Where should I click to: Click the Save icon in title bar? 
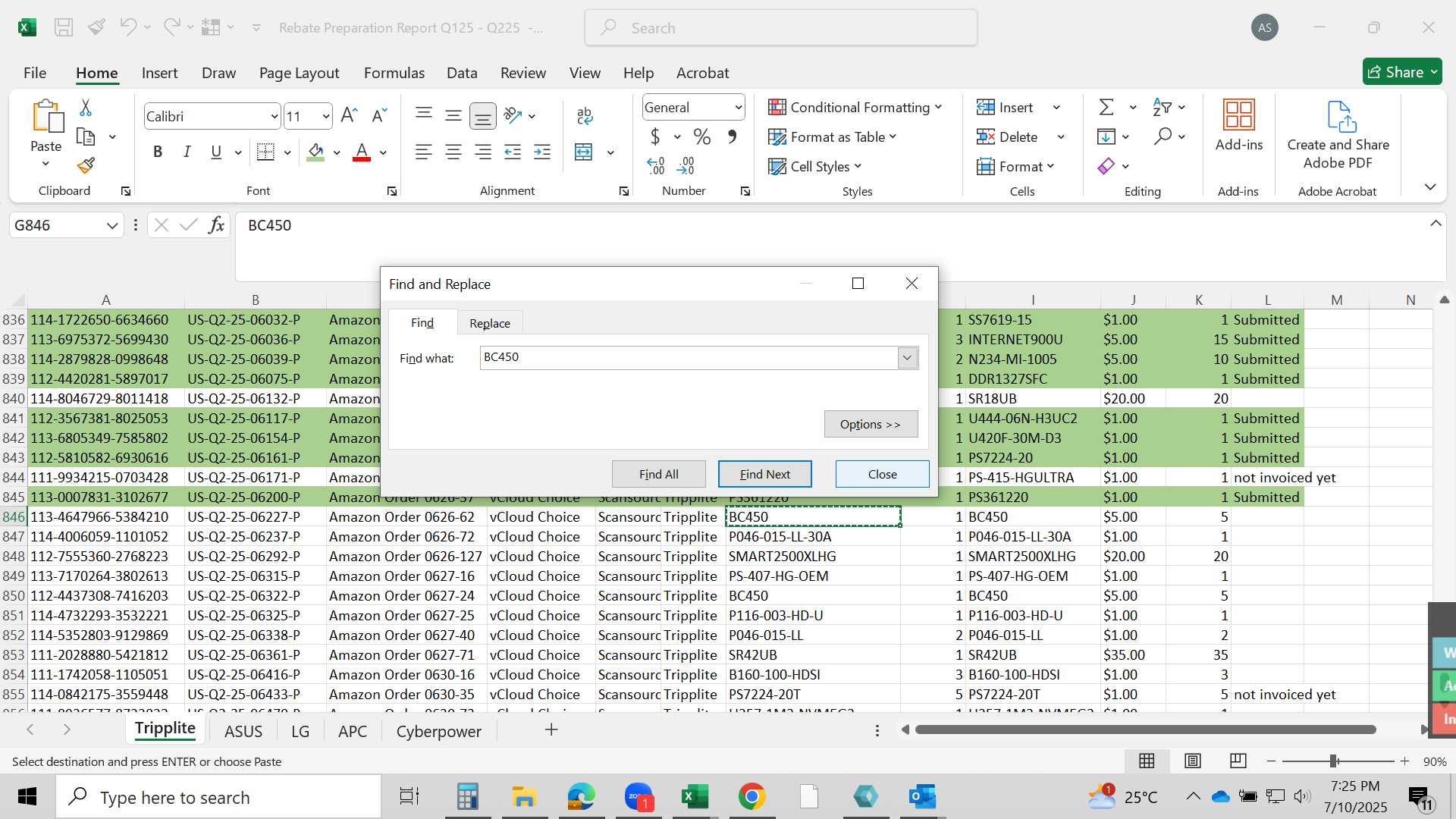coord(64,28)
